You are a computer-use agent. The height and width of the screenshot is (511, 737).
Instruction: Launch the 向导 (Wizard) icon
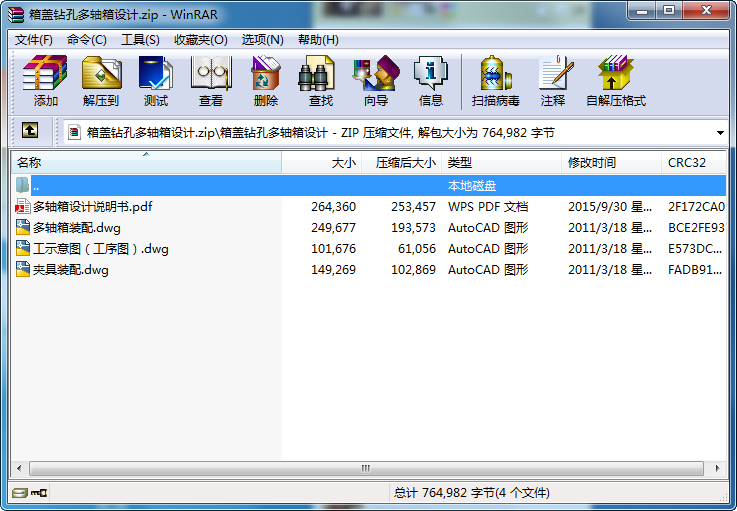tap(376, 73)
